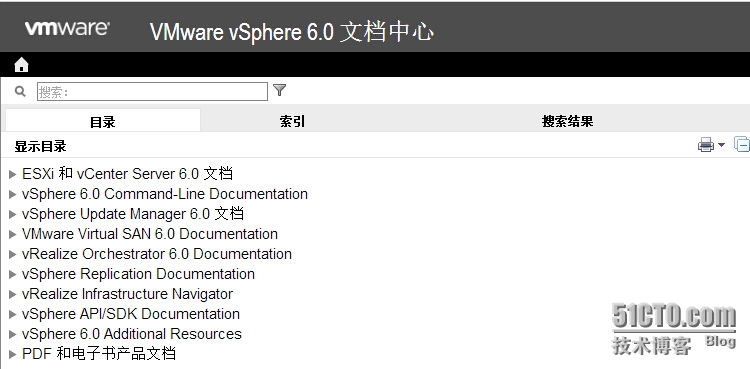Select PDF 和电子书产品文档 entry
This screenshot has width=750, height=369.
pos(99,354)
